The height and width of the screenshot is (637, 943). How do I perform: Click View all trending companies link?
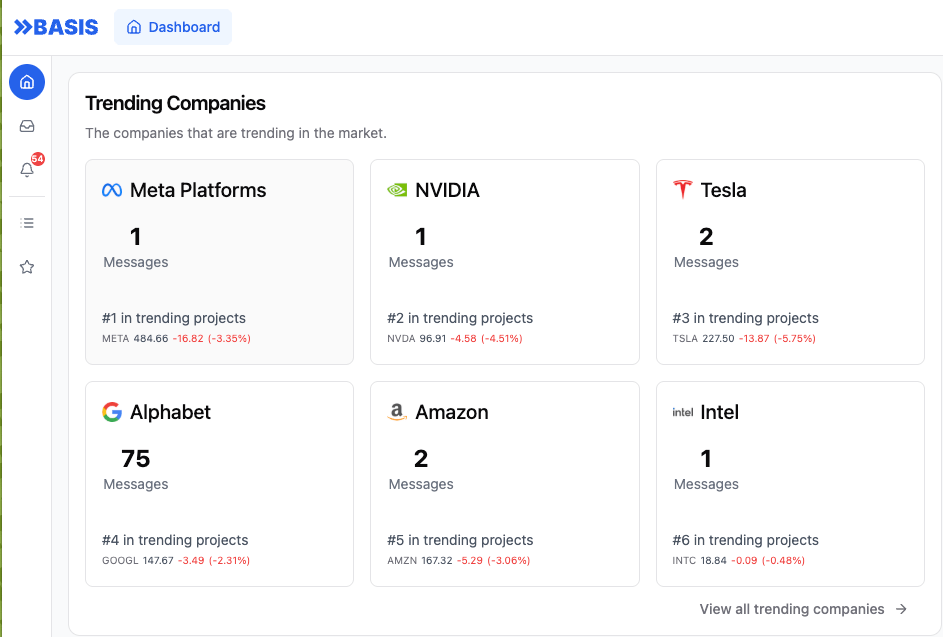pos(791,609)
